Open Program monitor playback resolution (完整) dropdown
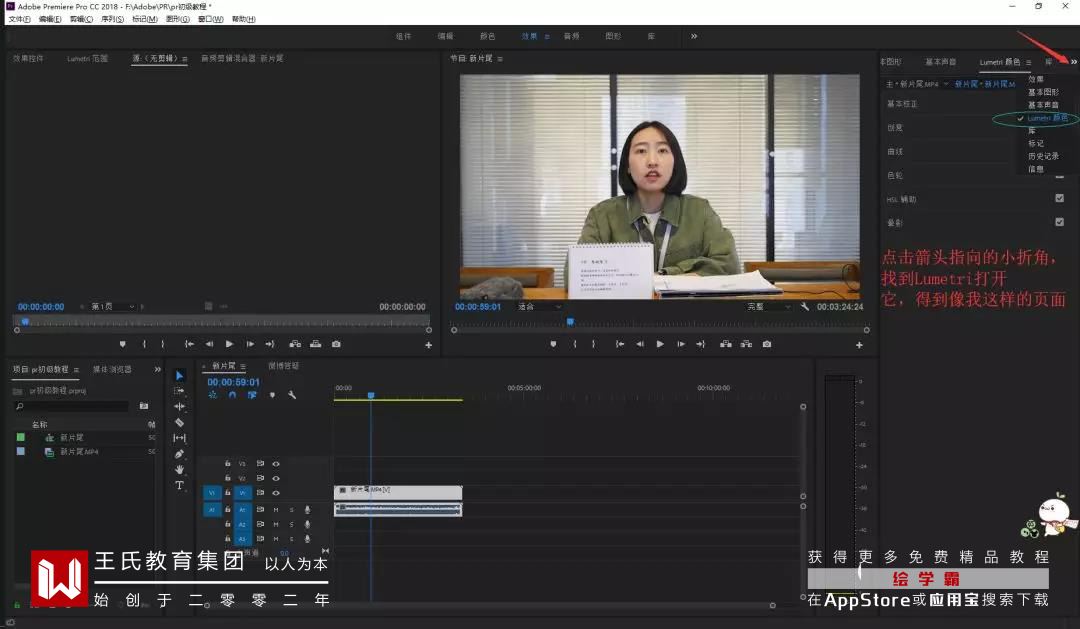This screenshot has height=629, width=1080. [769, 307]
